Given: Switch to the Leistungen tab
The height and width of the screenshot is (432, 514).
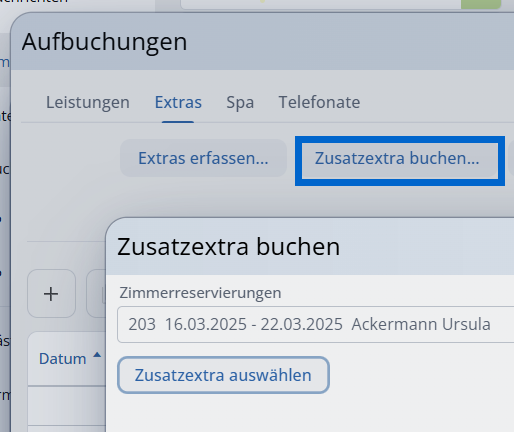Looking at the screenshot, I should point(88,102).
